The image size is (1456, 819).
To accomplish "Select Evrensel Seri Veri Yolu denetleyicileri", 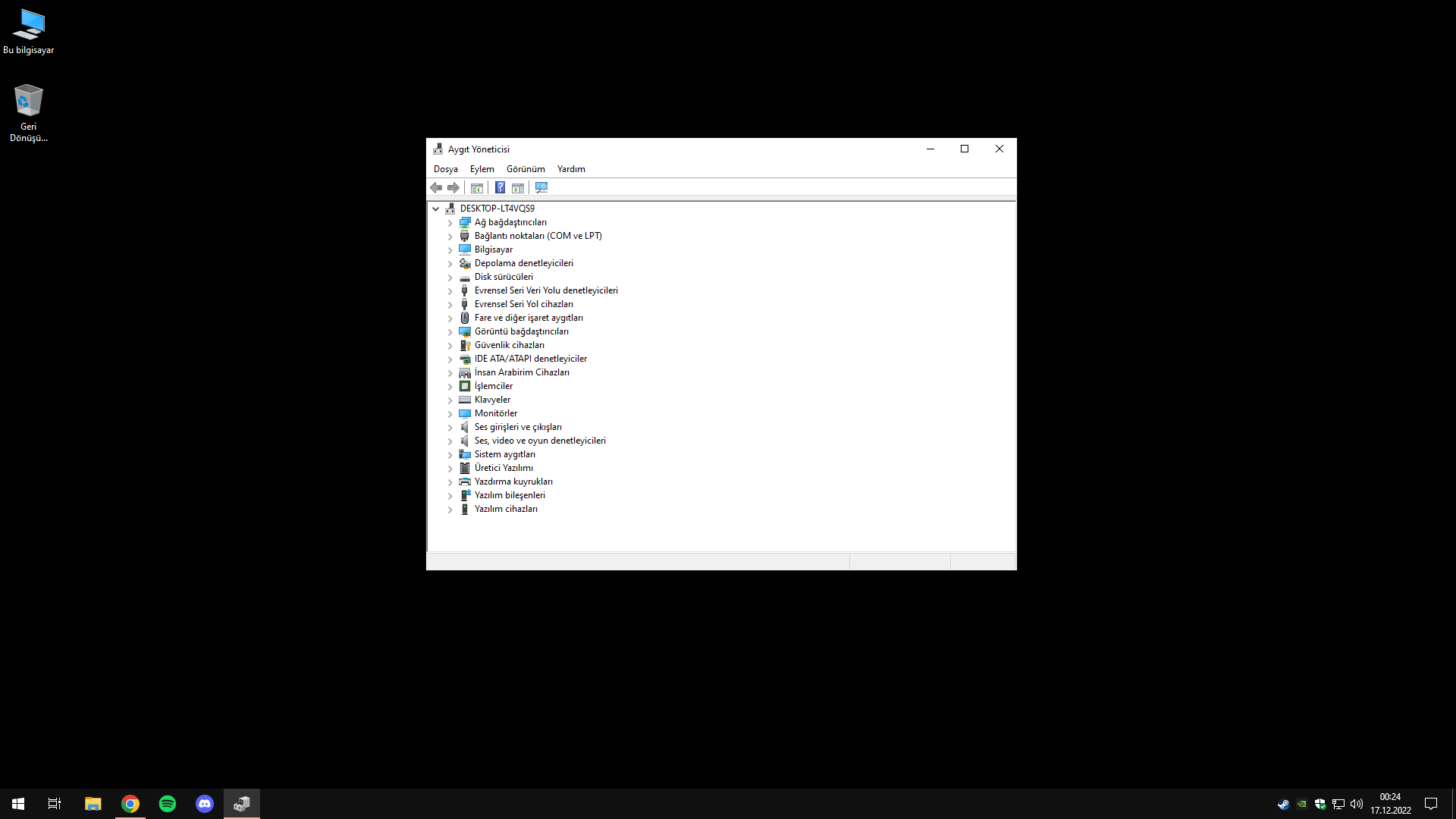I will coord(546,290).
